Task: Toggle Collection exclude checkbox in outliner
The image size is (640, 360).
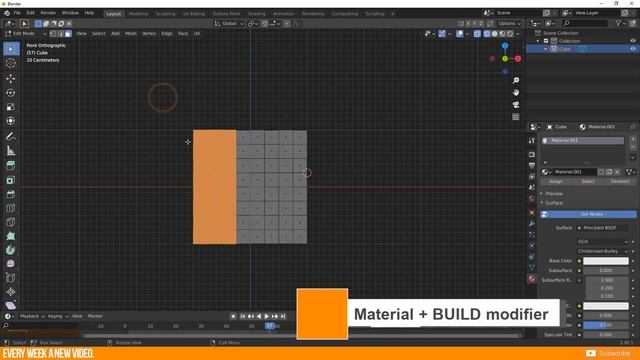Action: 546,41
